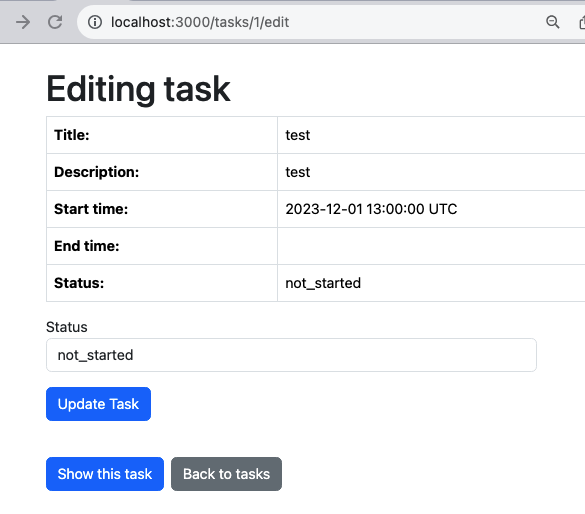Image resolution: width=585 pixels, height=514 pixels.
Task: Select the Title: label cell
Action: [162, 135]
